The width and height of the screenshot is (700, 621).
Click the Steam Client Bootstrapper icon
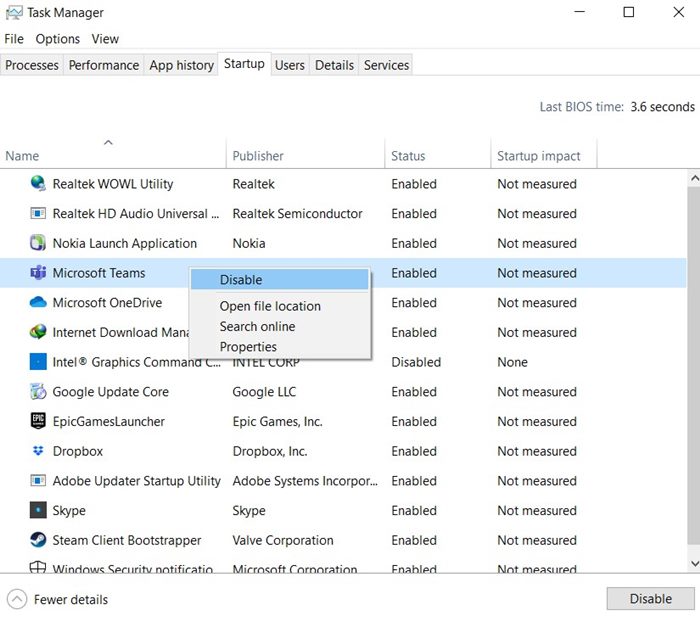38,540
